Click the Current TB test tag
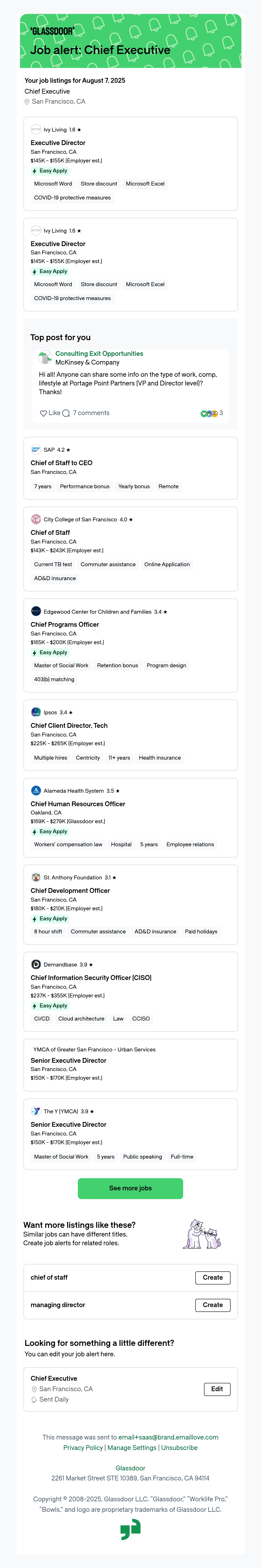 click(53, 565)
